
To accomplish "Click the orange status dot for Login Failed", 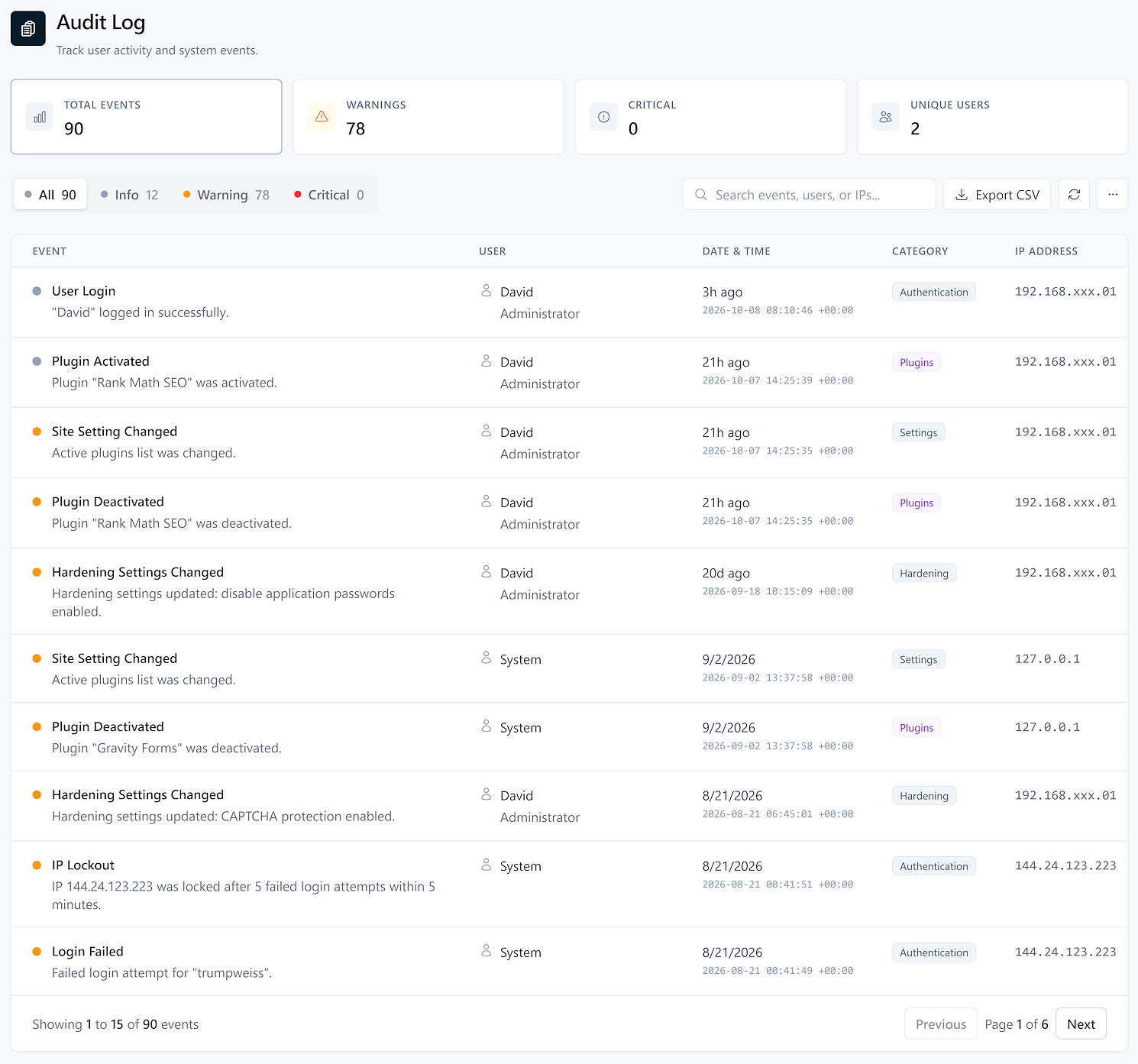I will point(37,952).
